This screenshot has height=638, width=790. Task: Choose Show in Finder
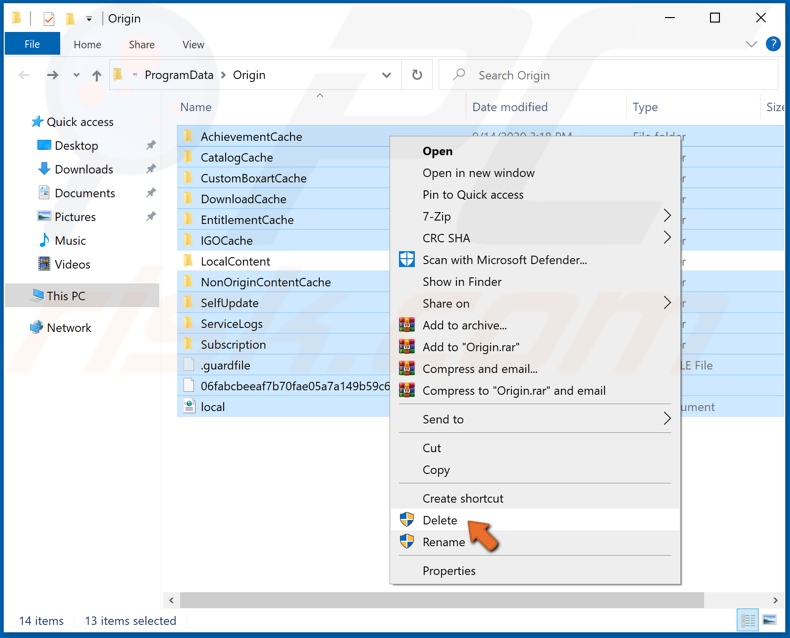535,281
